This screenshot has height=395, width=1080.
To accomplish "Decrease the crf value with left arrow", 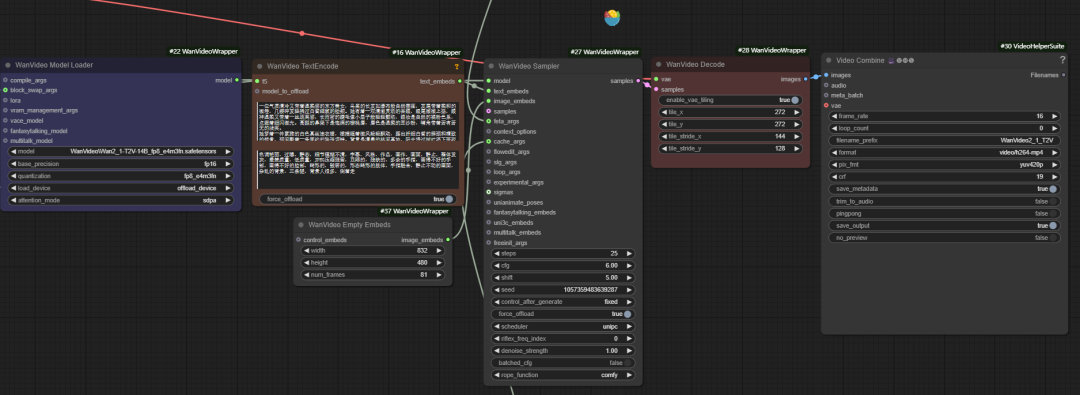I will (835, 176).
